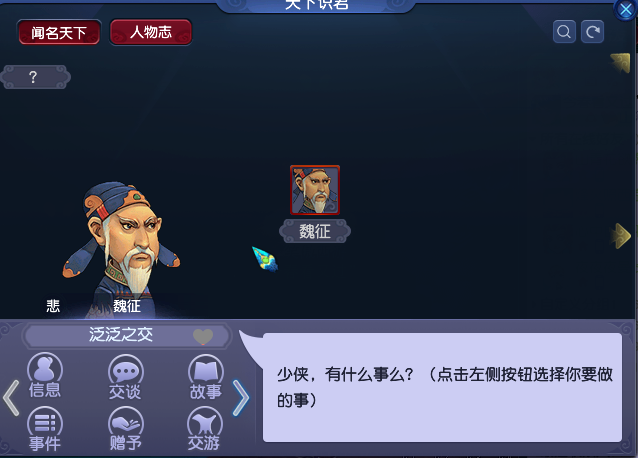Go back with left gray chevron
The height and width of the screenshot is (458, 638).
click(11, 398)
